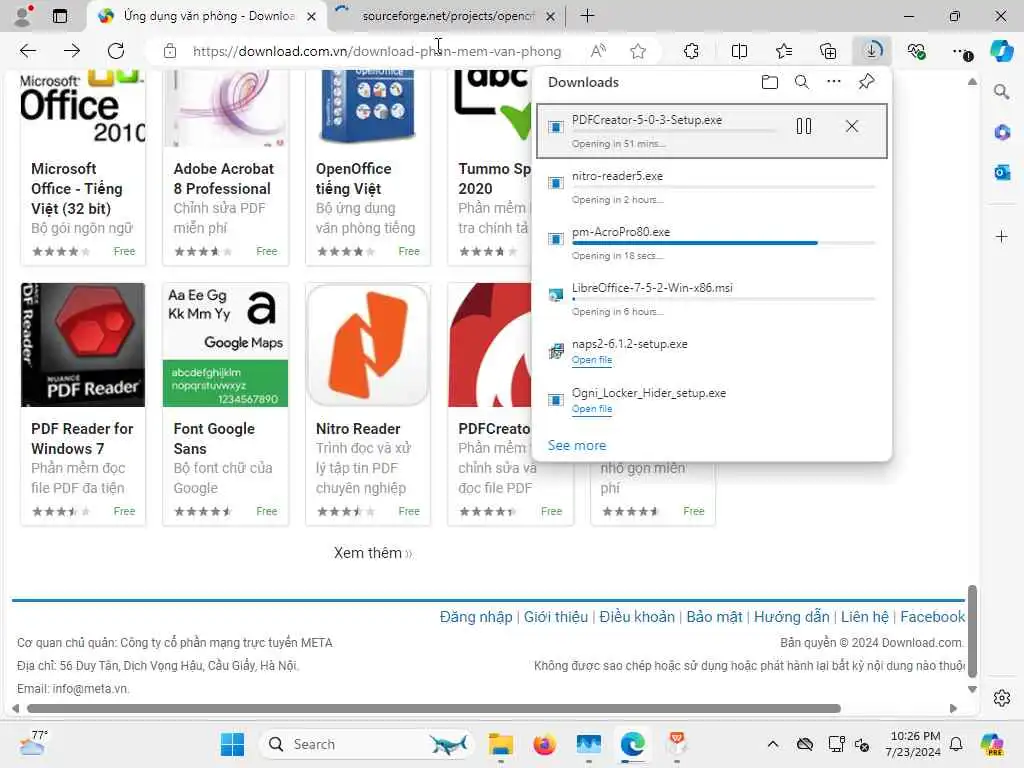Open Hướng dẫn footer link
The width and height of the screenshot is (1024, 768).
792,616
